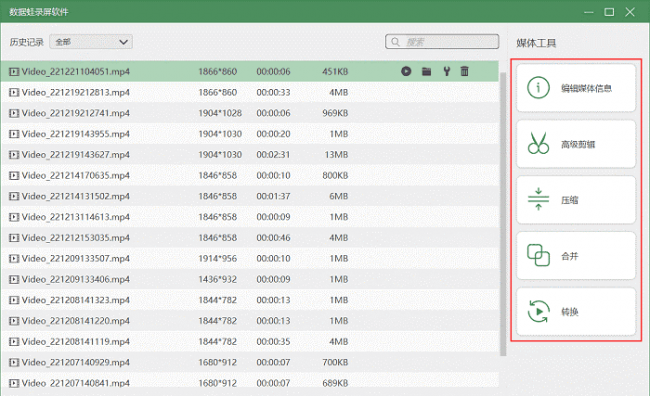650x396 pixels.
Task: Click the video file icon of Video_221214170635.mp4
Action: [x=14, y=175]
